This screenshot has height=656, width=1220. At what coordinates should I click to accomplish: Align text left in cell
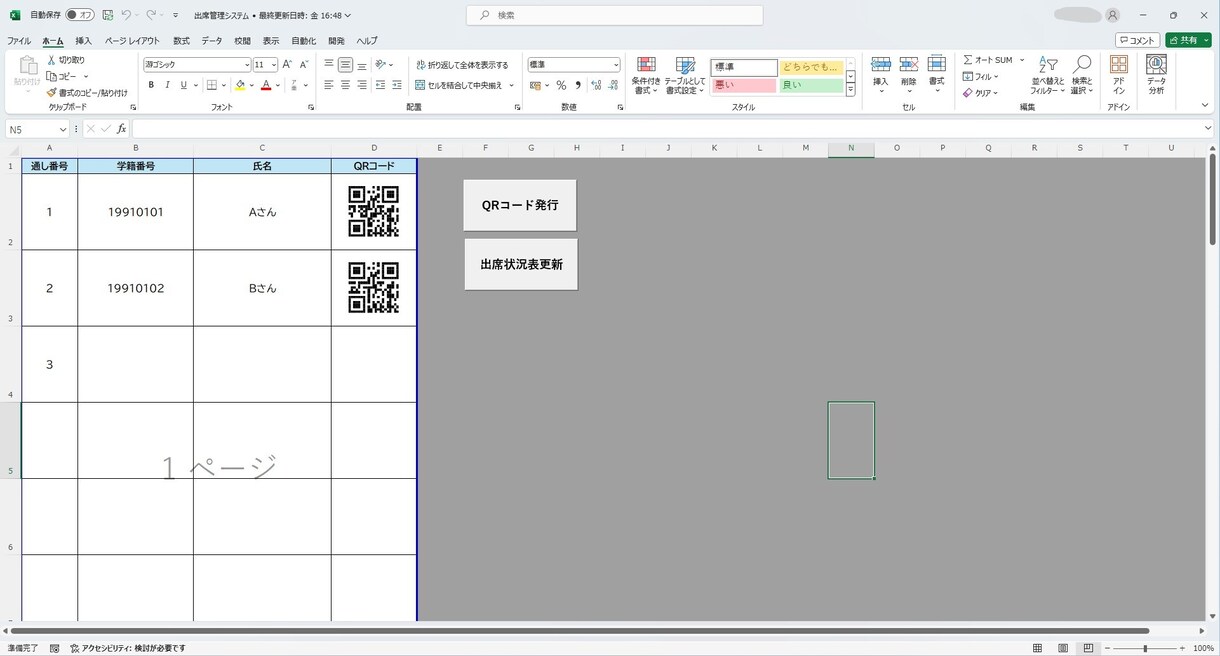(329, 85)
